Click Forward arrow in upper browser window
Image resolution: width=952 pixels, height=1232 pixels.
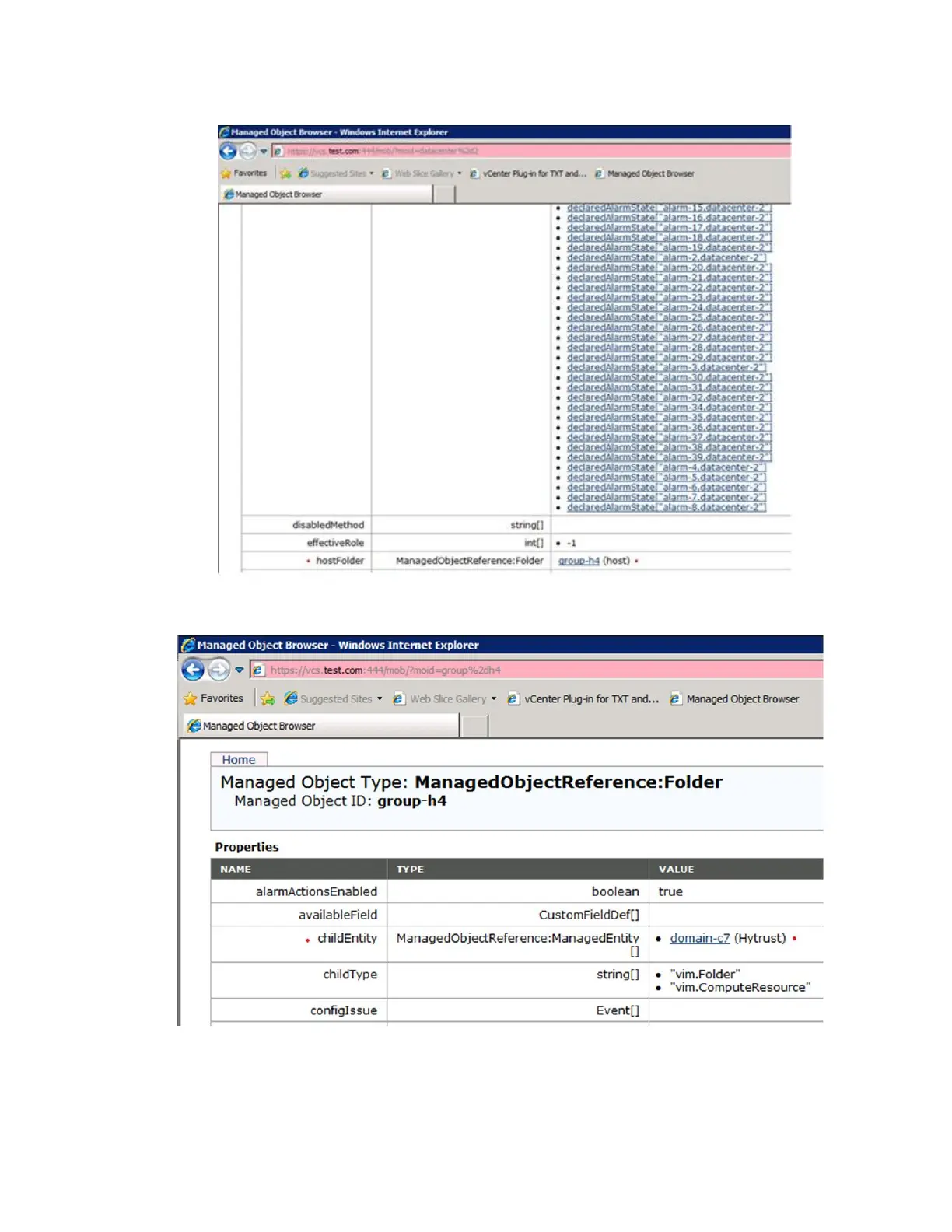click(x=247, y=151)
